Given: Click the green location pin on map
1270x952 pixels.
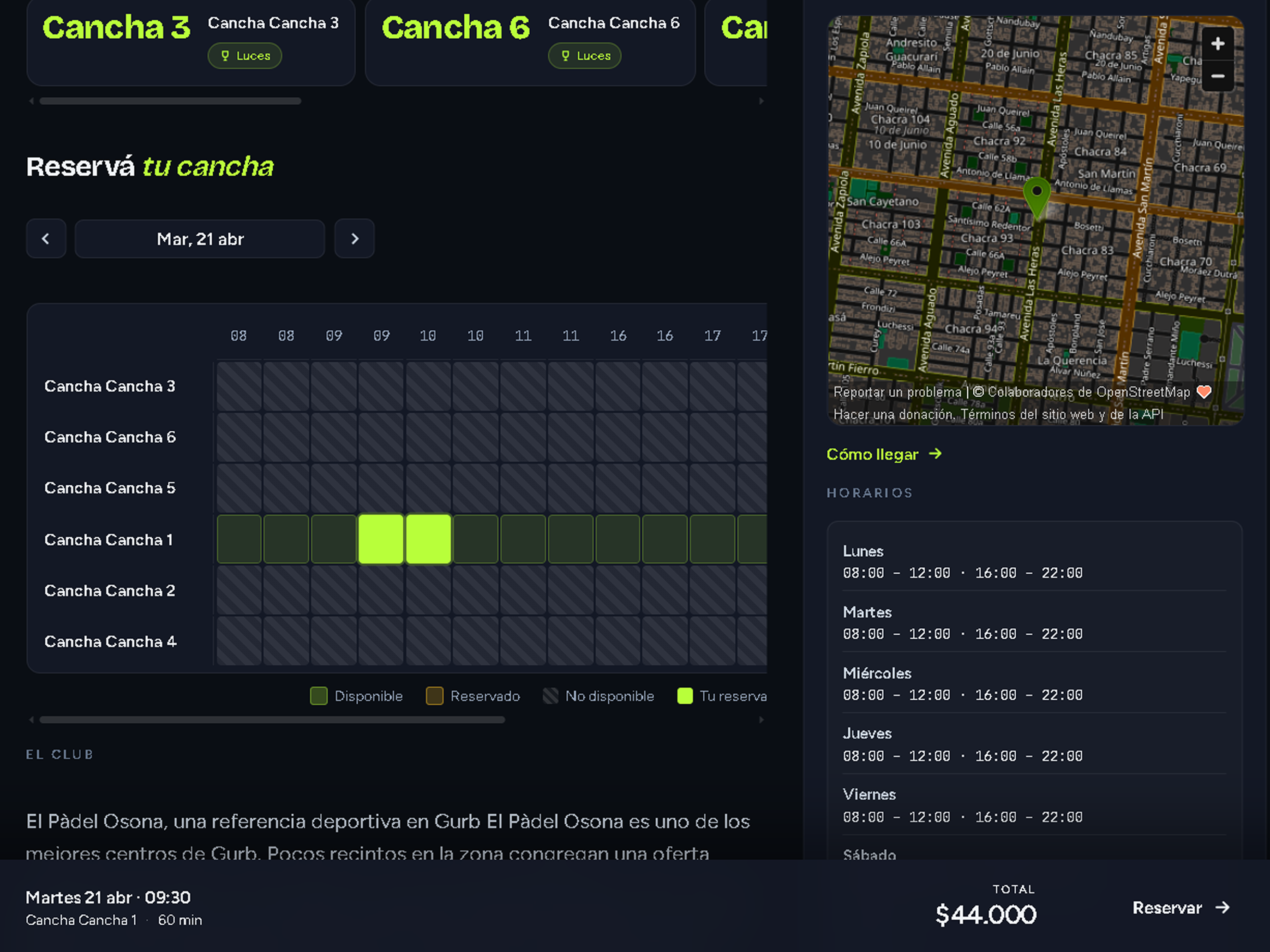Looking at the screenshot, I should tap(1037, 197).
